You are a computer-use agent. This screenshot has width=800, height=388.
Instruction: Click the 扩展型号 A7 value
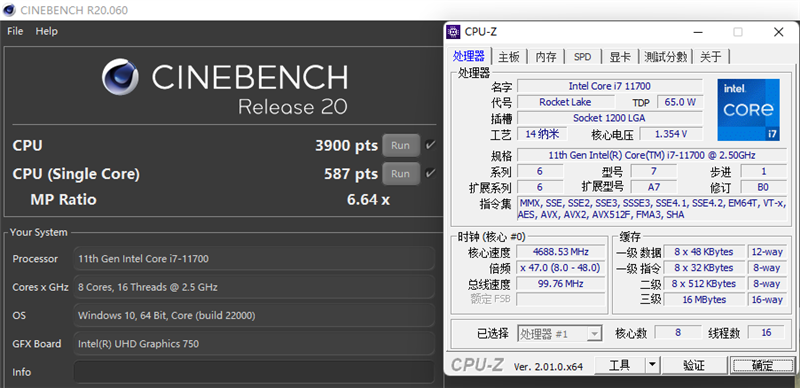pos(654,187)
